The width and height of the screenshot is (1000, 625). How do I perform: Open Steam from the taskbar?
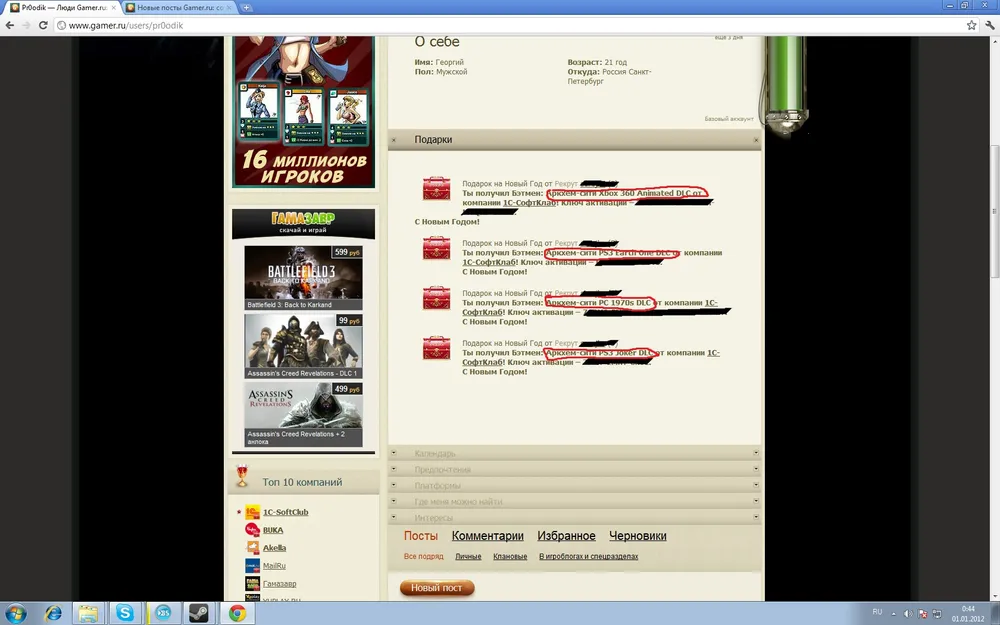click(199, 614)
